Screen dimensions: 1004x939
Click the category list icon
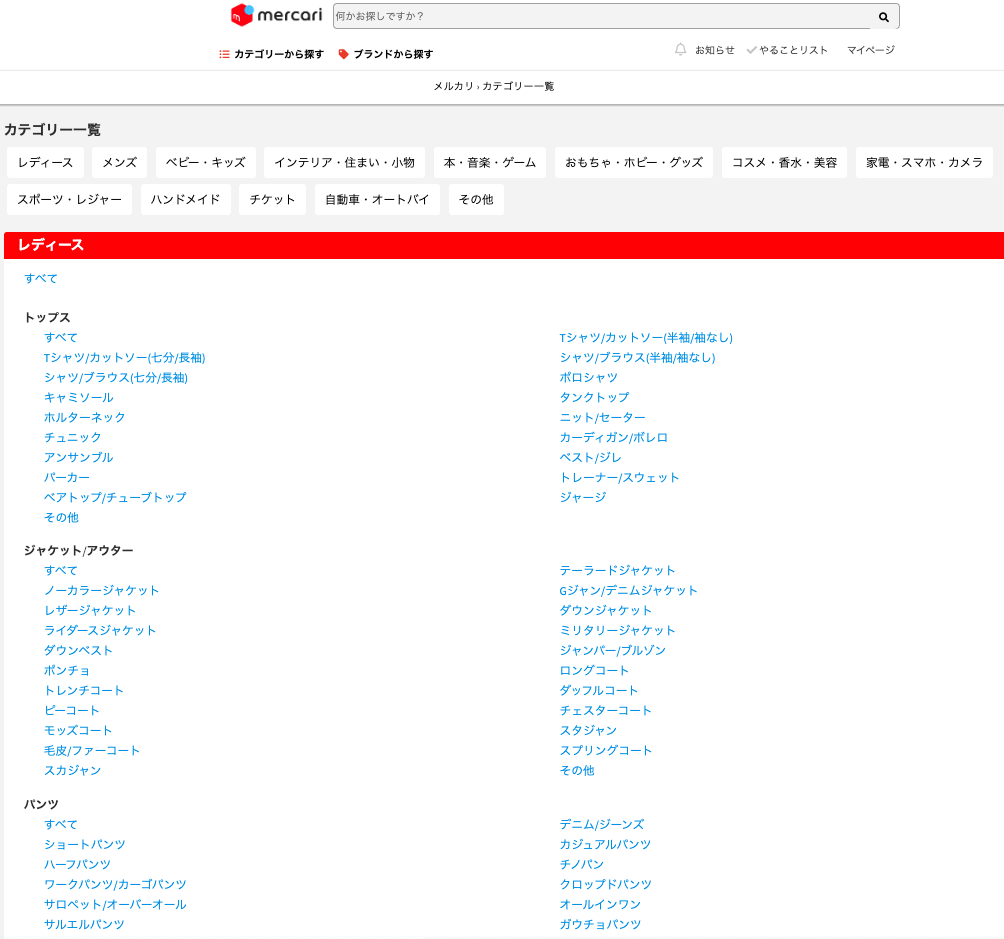click(x=224, y=54)
